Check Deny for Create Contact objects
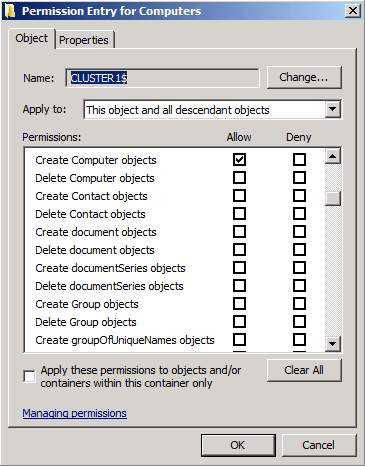The height and width of the screenshot is (466, 365). (299, 196)
